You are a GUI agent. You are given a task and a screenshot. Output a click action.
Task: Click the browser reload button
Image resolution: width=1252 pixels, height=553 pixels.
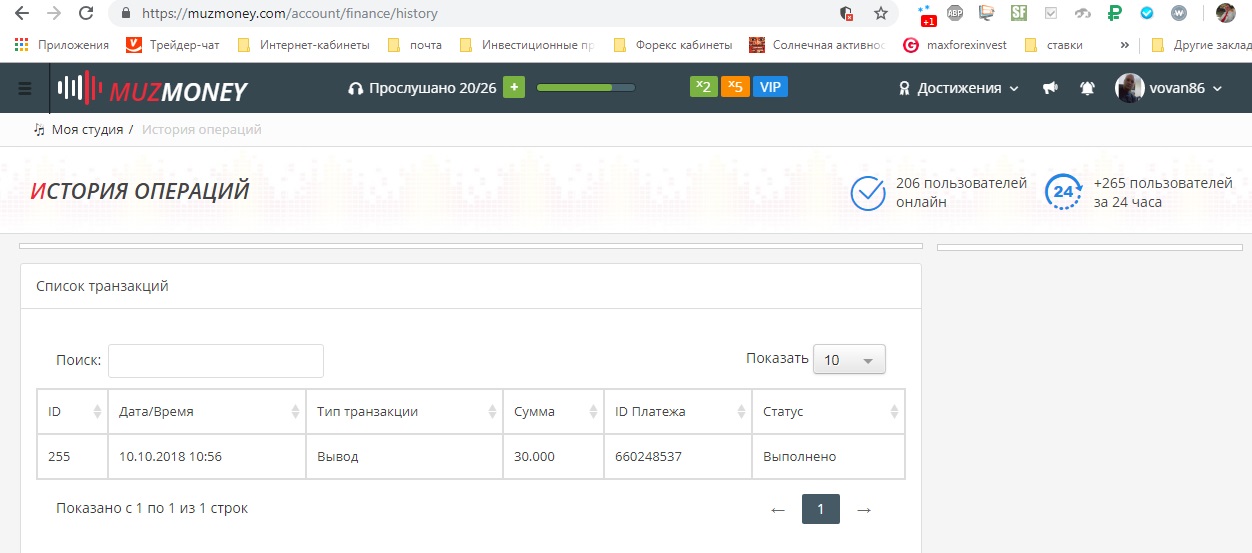86,14
